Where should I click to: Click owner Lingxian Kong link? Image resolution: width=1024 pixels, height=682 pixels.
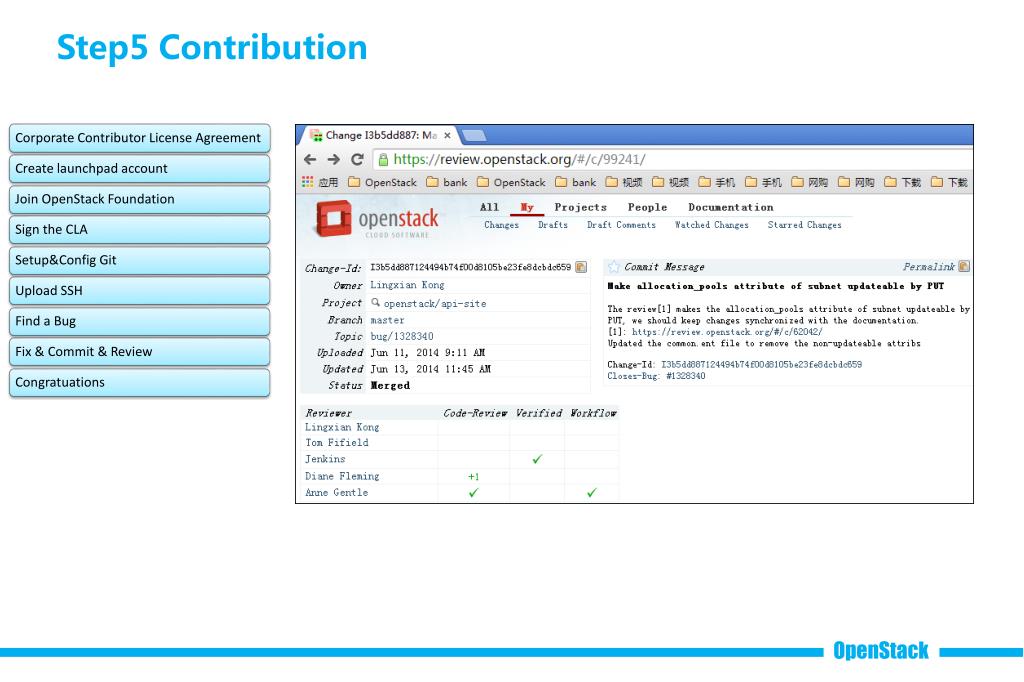click(408, 285)
